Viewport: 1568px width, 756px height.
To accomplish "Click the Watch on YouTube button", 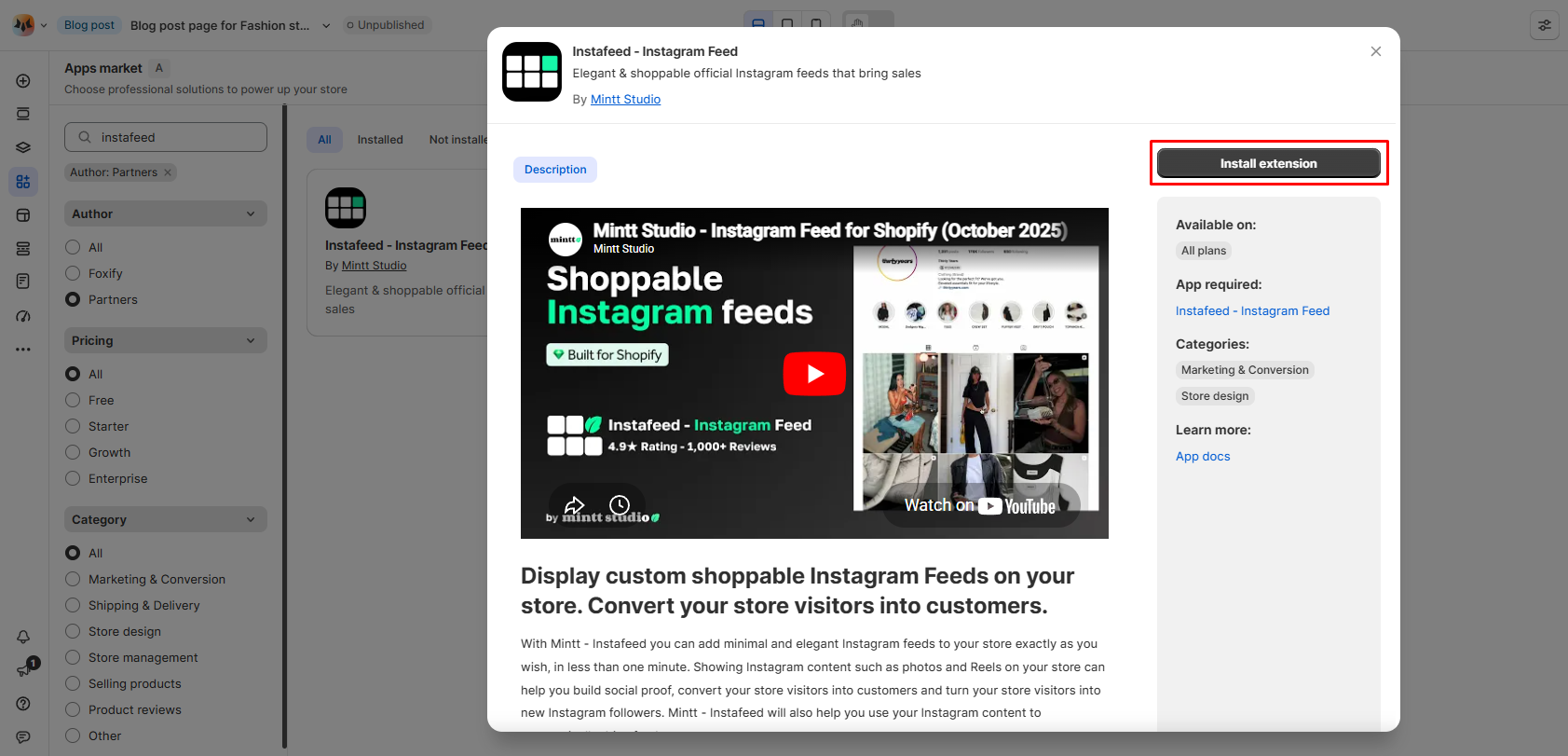I will tap(980, 505).
